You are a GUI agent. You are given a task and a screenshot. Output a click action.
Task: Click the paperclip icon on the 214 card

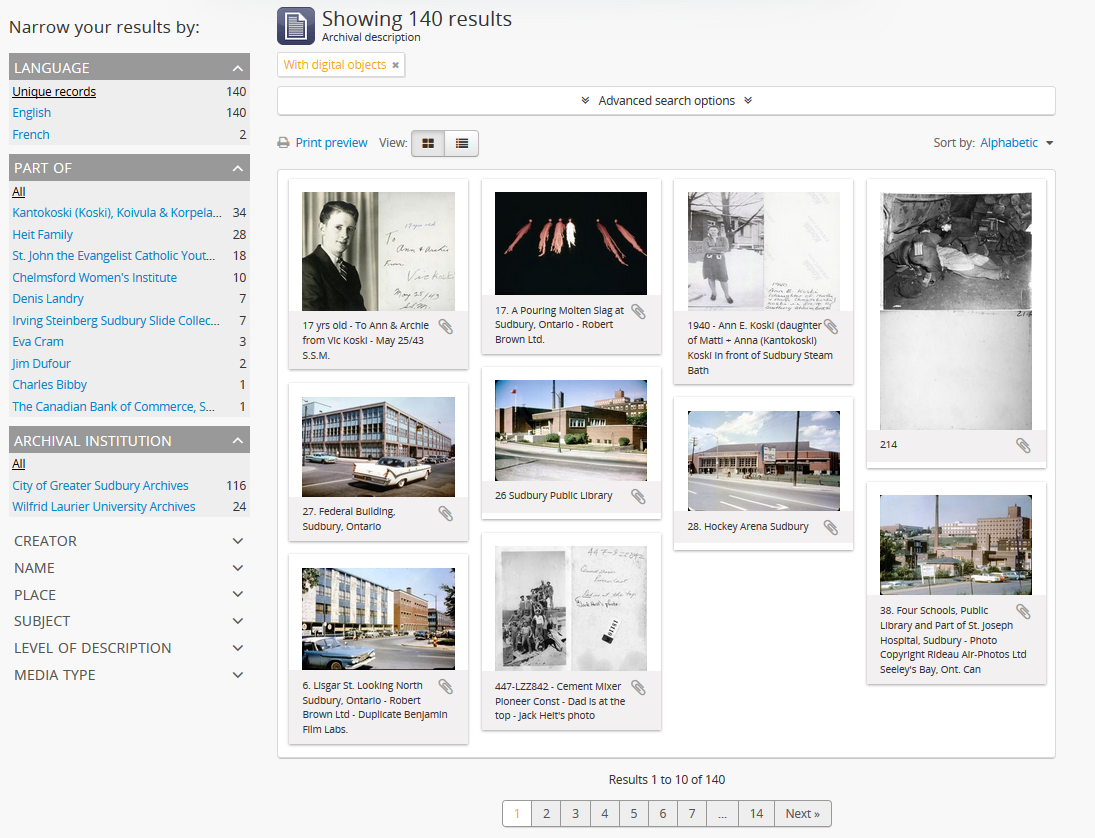pyautogui.click(x=1023, y=445)
